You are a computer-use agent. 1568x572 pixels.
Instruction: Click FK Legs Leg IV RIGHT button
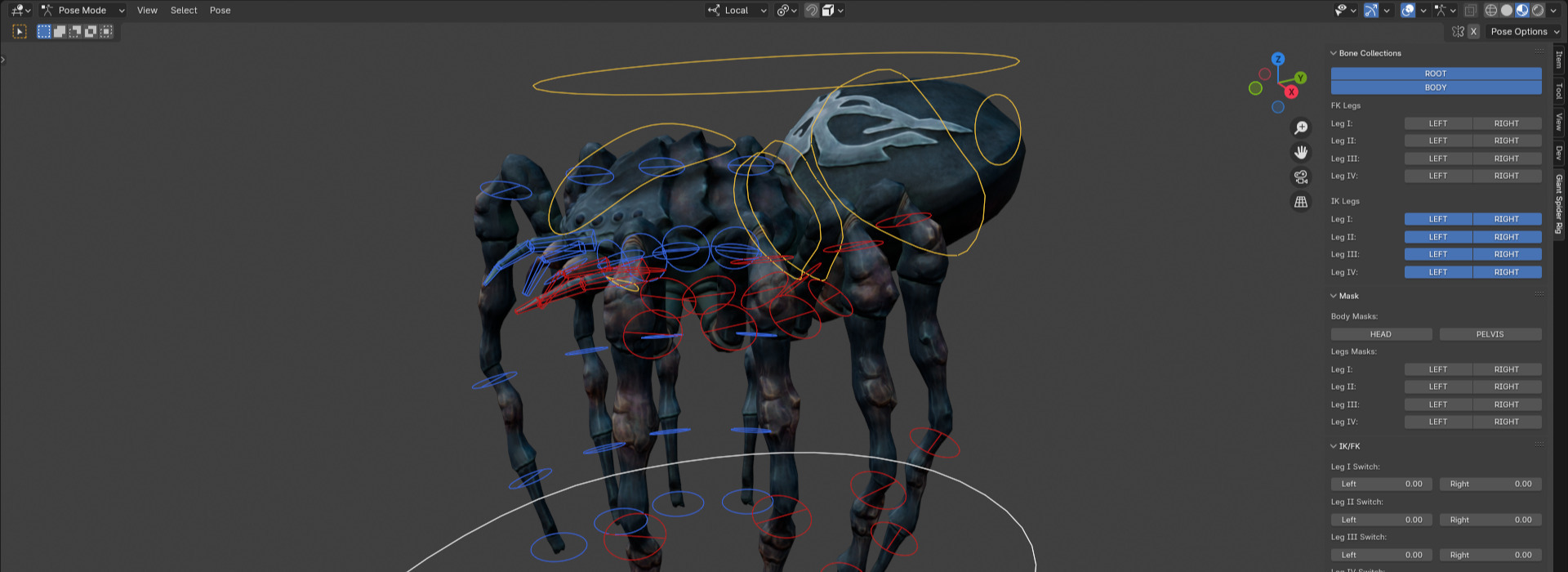tap(1507, 176)
